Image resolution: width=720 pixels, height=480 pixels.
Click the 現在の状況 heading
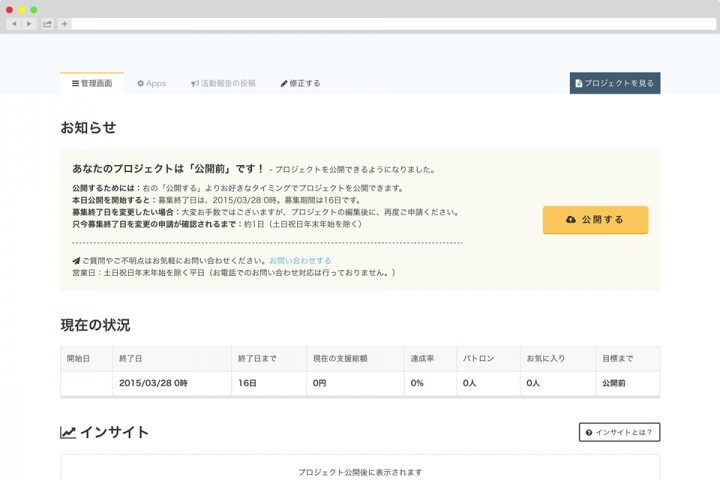(x=96, y=325)
